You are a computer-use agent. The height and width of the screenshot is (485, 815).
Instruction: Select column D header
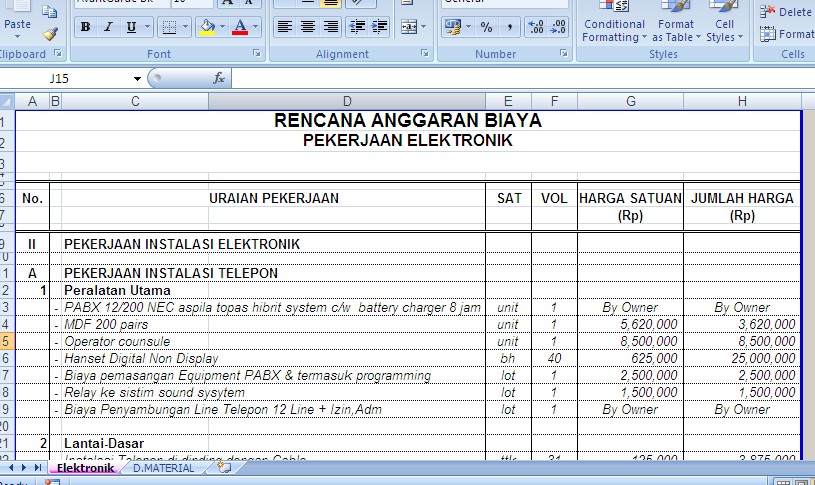(347, 101)
